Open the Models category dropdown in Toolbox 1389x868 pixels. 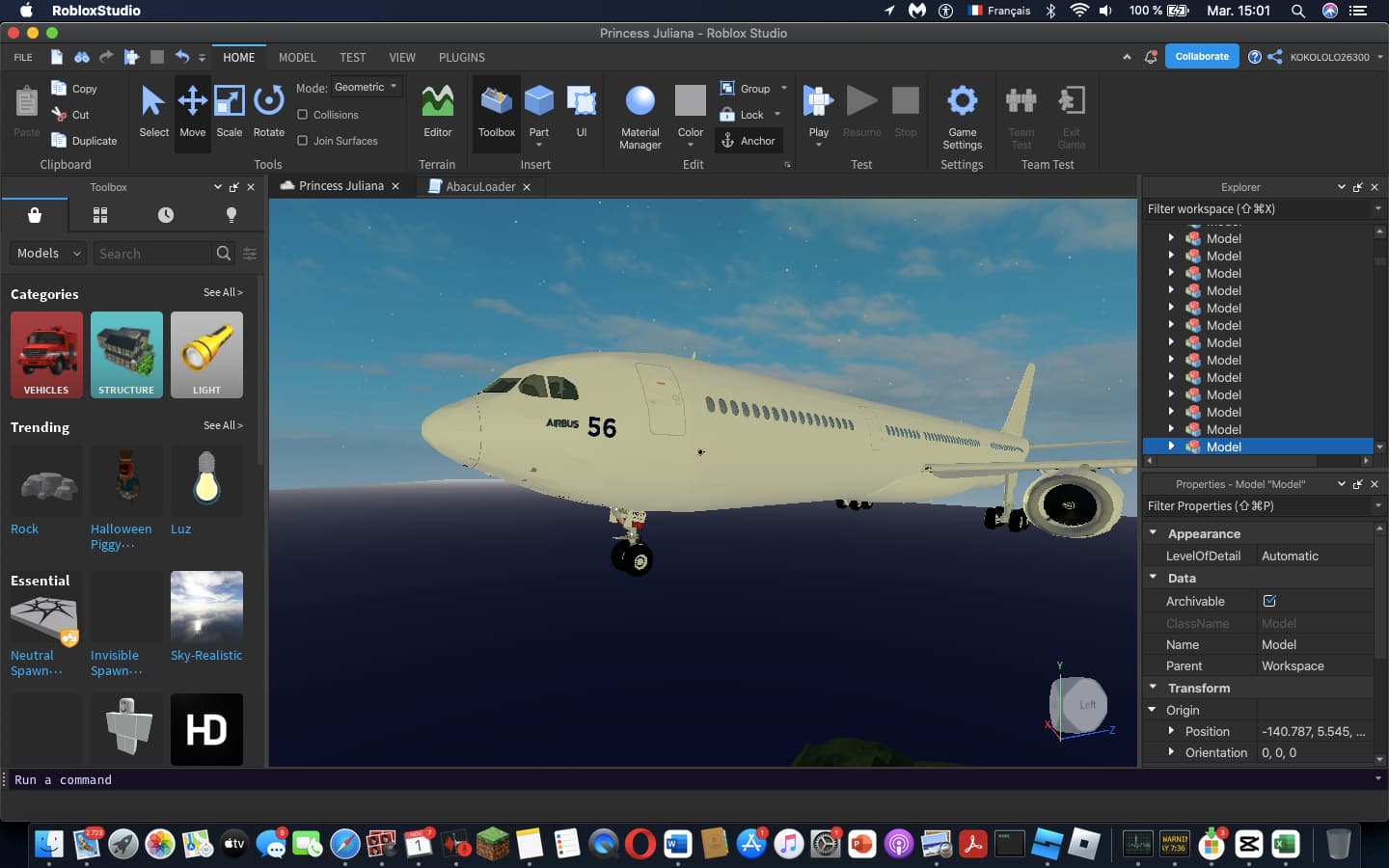coord(48,254)
